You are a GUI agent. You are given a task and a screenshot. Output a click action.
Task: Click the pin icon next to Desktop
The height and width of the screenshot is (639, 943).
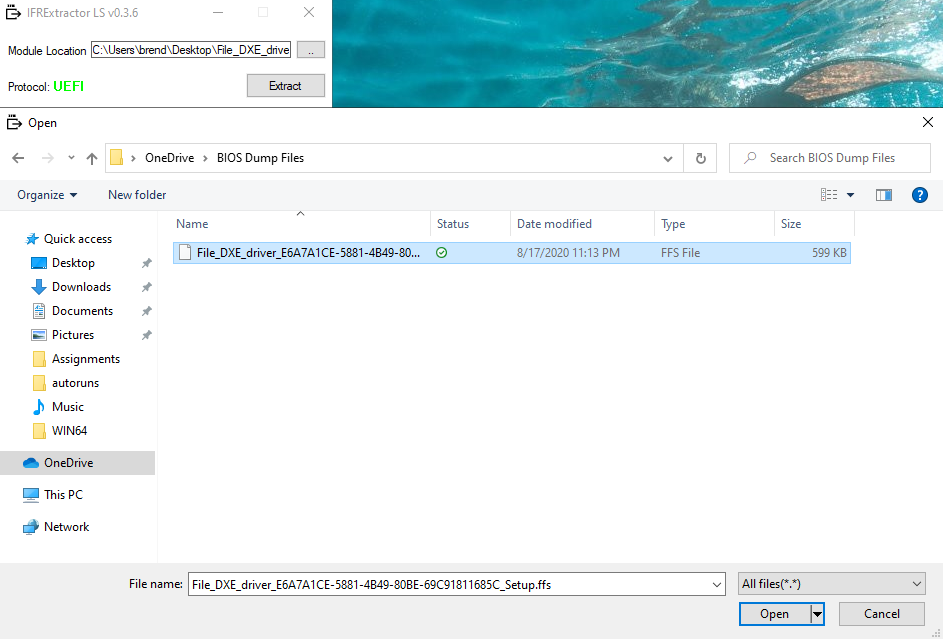pos(146,263)
